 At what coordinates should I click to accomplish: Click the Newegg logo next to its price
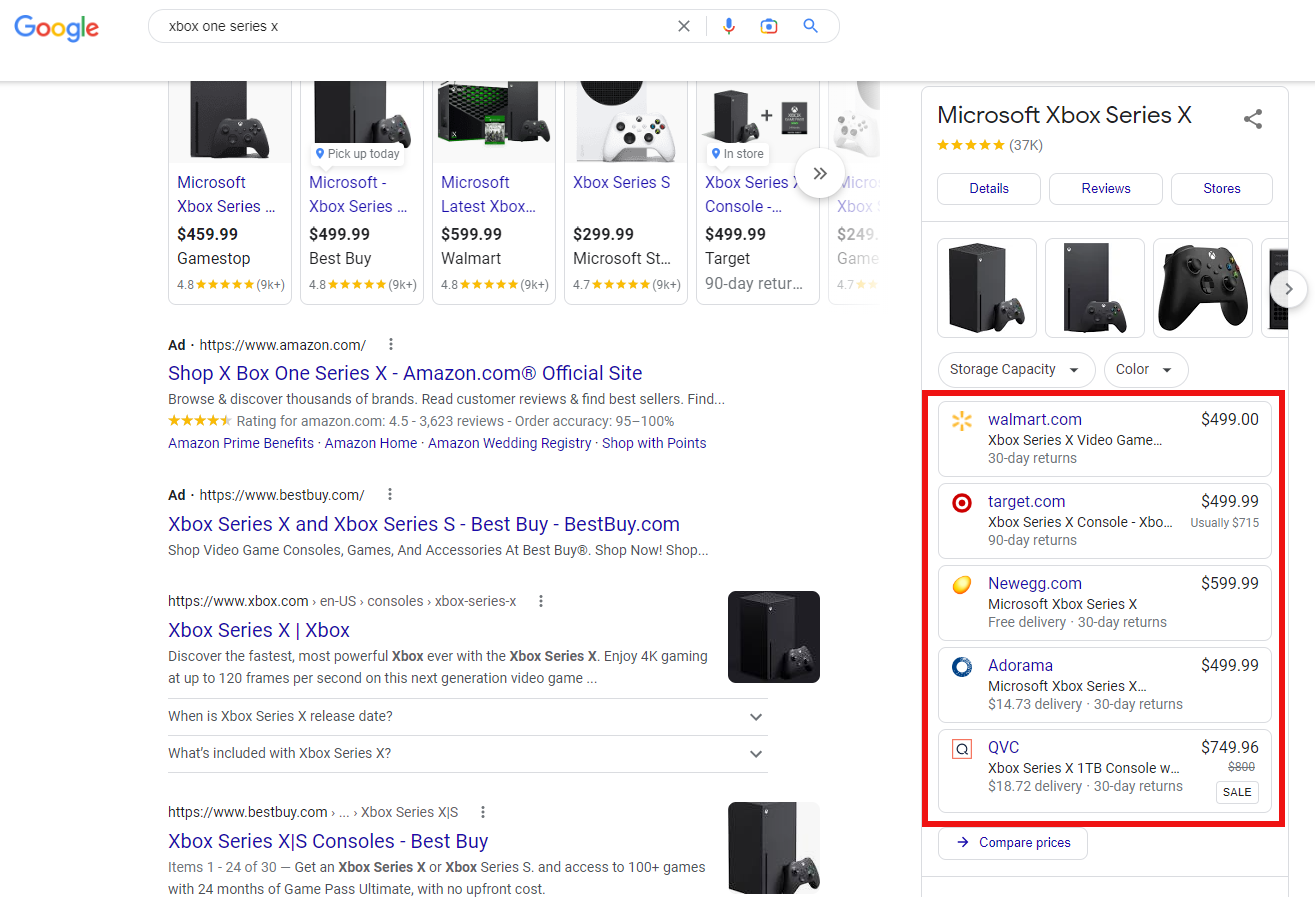click(963, 585)
